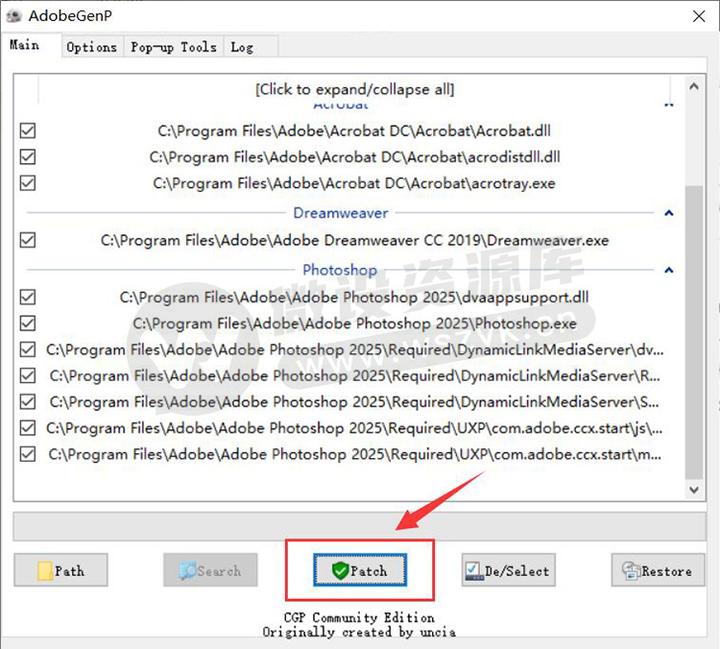Select the acrodistdll.dll path text
Viewport: 720px width, 649px height.
pos(354,157)
